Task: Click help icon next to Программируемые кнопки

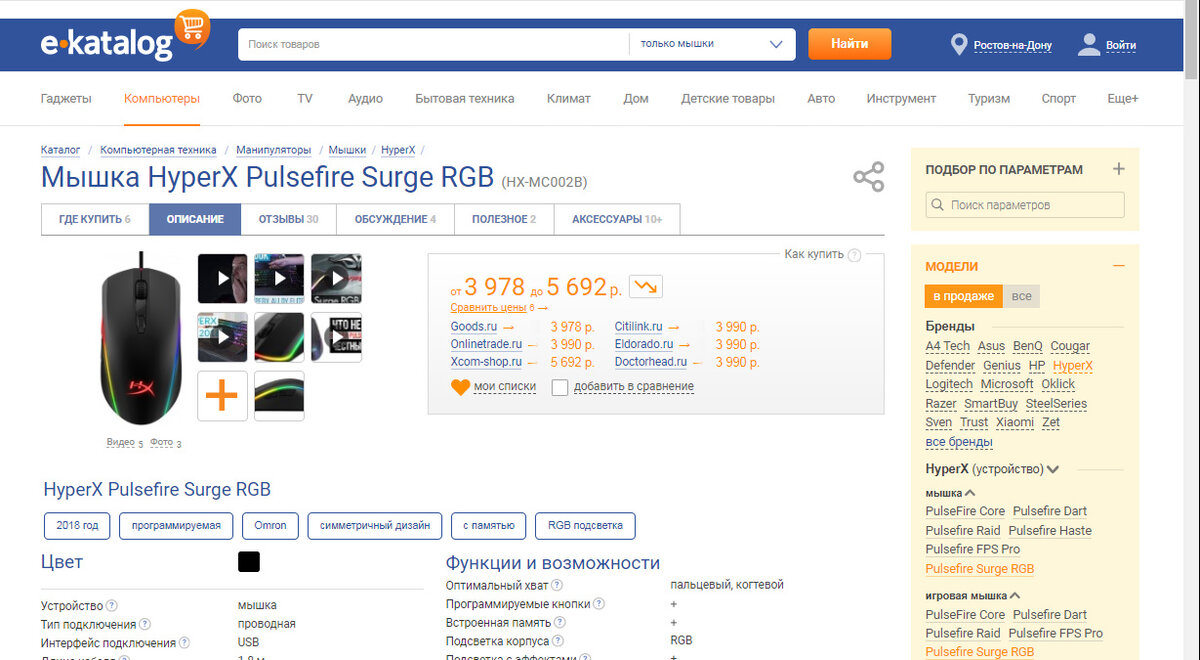Action: click(x=599, y=604)
